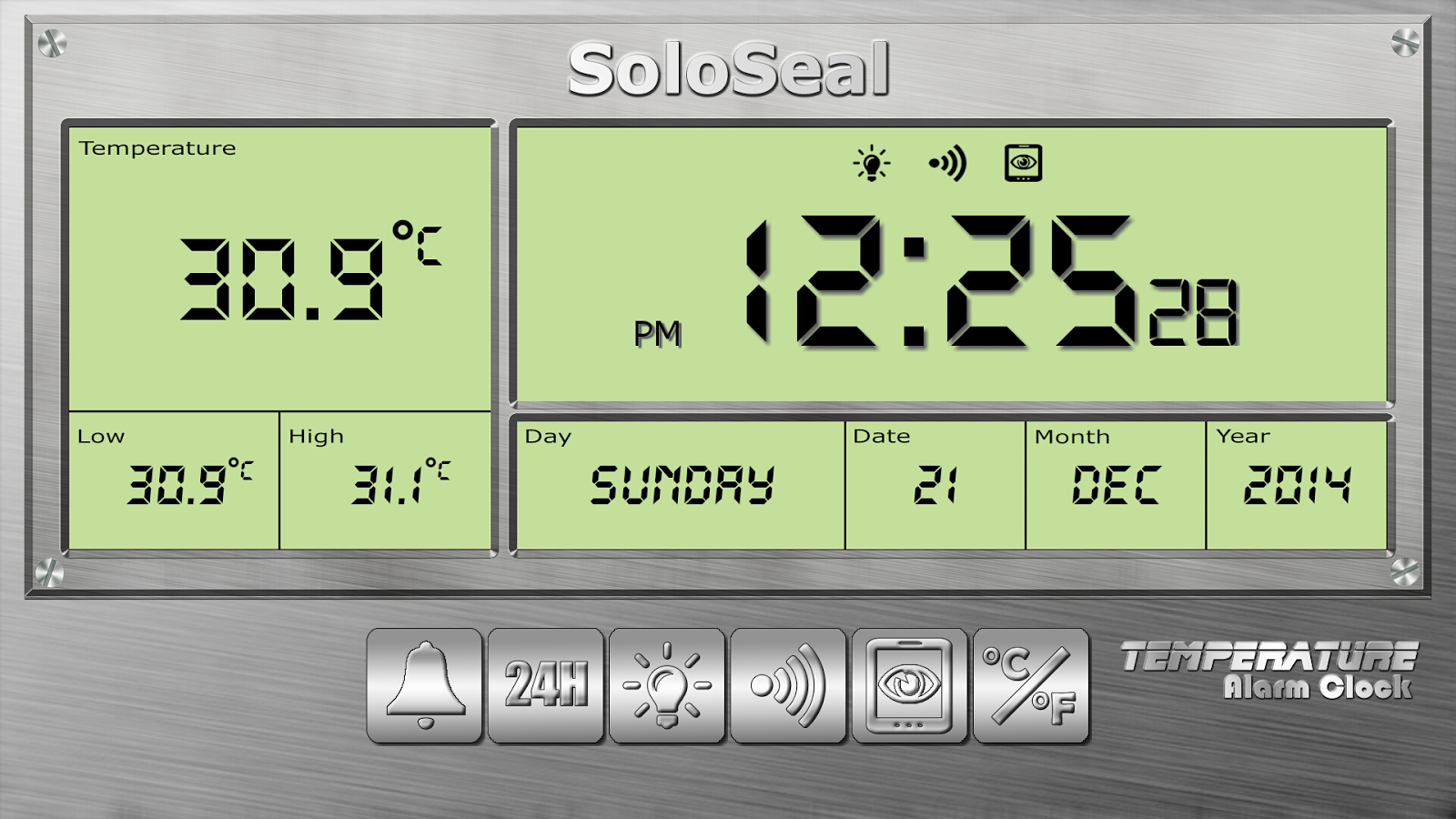Viewport: 1456px width, 819px height.
Task: Toggle the 24H time format button
Action: pyautogui.click(x=546, y=685)
